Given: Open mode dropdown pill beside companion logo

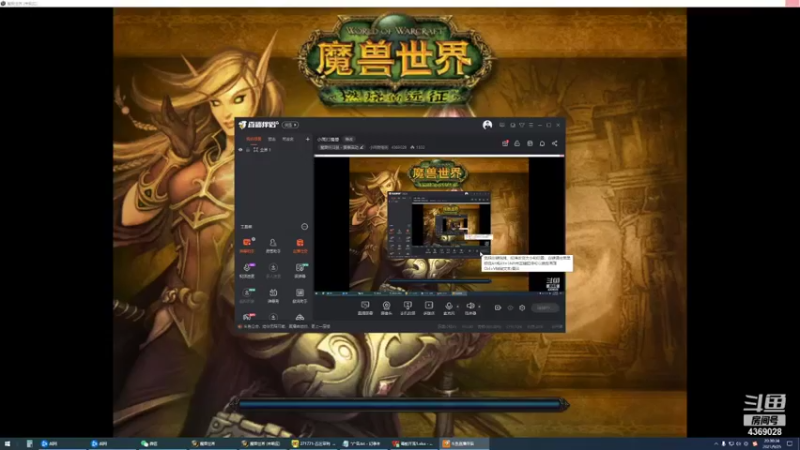Looking at the screenshot, I should pyautogui.click(x=290, y=125).
